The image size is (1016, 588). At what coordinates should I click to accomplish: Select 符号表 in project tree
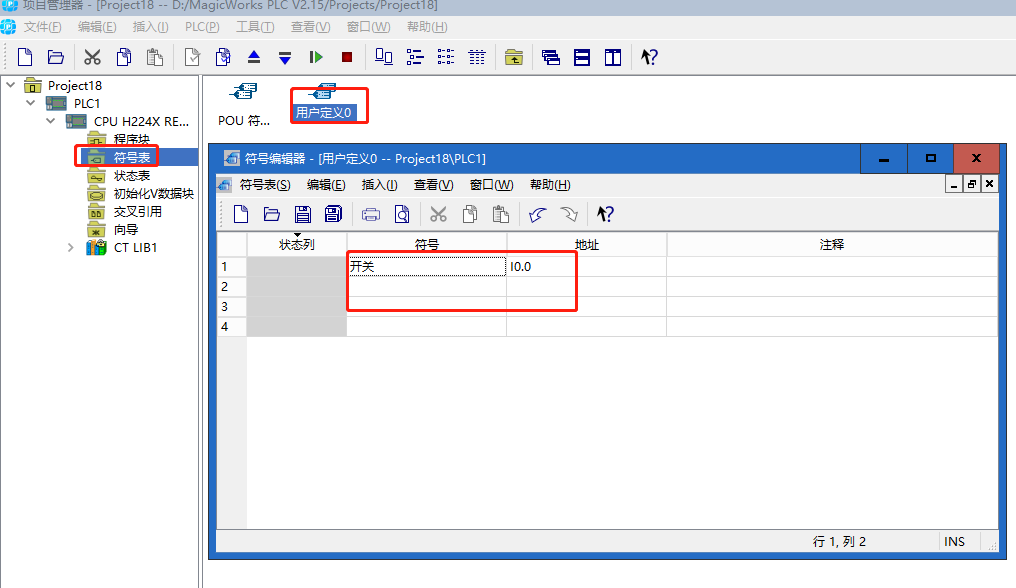[132, 158]
